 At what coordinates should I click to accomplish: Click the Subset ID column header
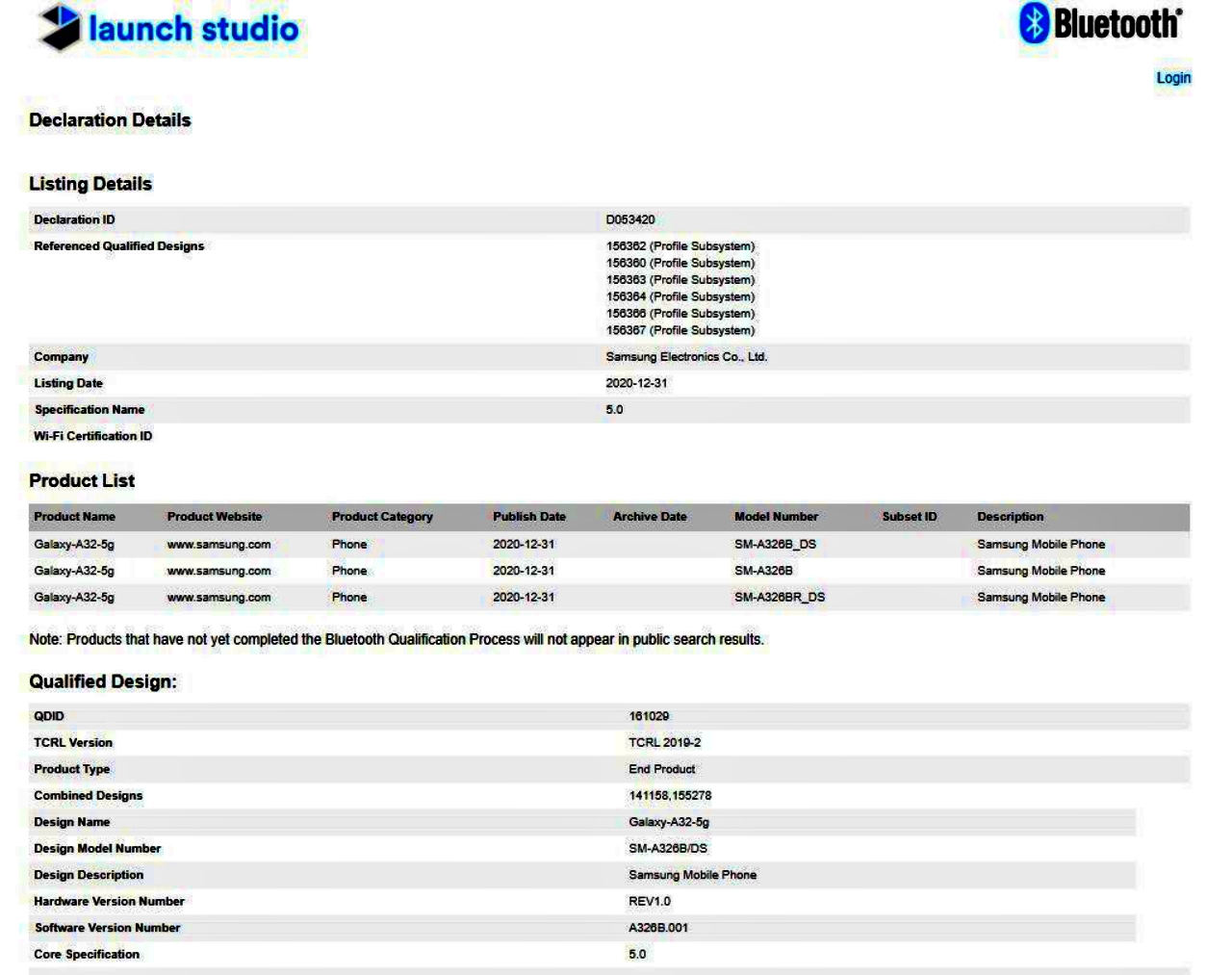point(910,517)
